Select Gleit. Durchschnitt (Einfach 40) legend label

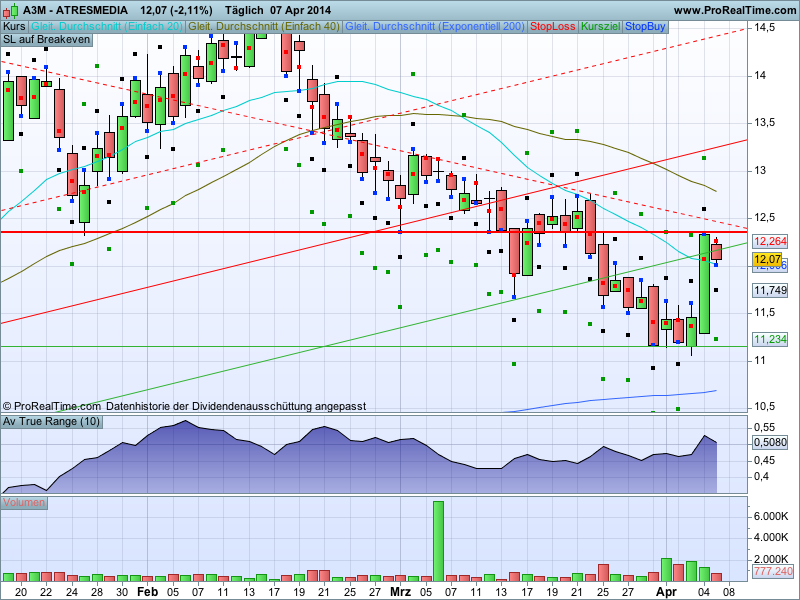264,27
